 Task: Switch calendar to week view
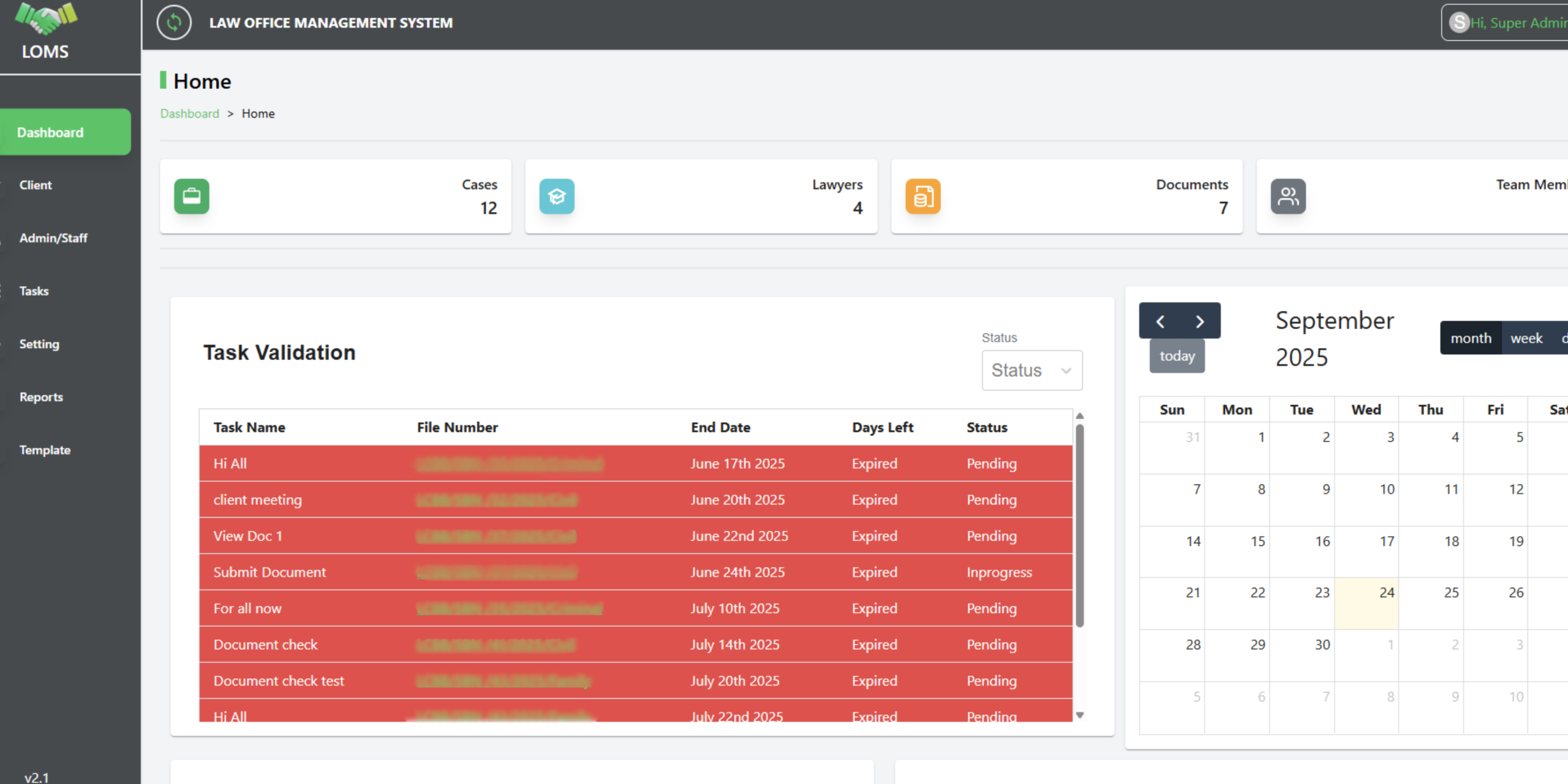click(1526, 338)
